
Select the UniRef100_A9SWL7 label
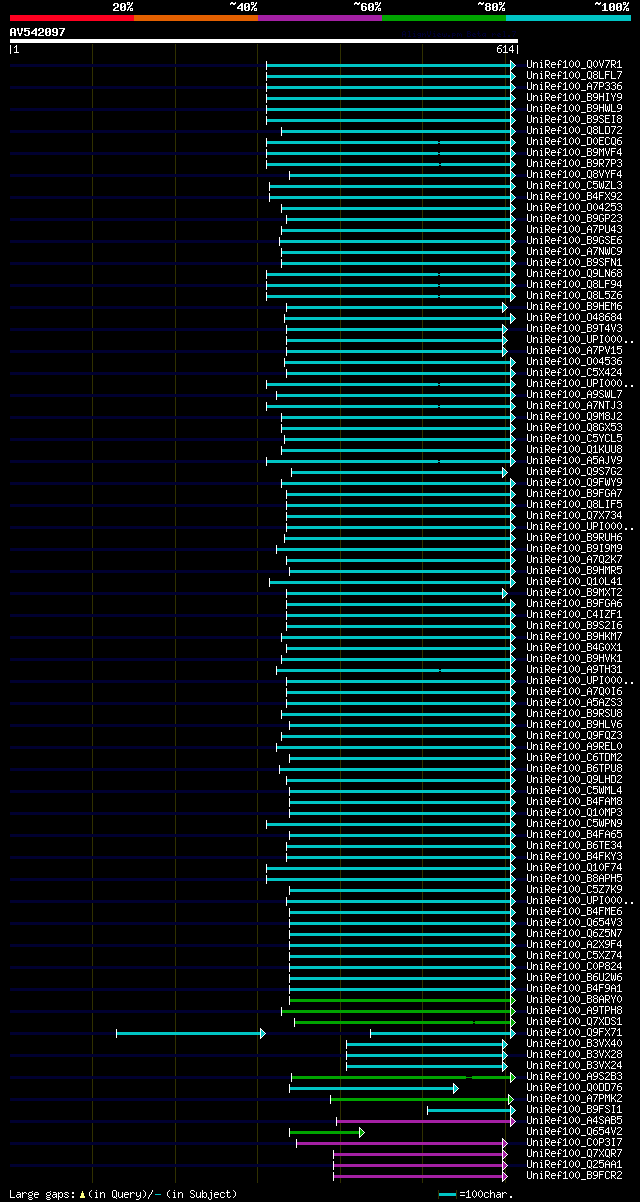coord(574,394)
